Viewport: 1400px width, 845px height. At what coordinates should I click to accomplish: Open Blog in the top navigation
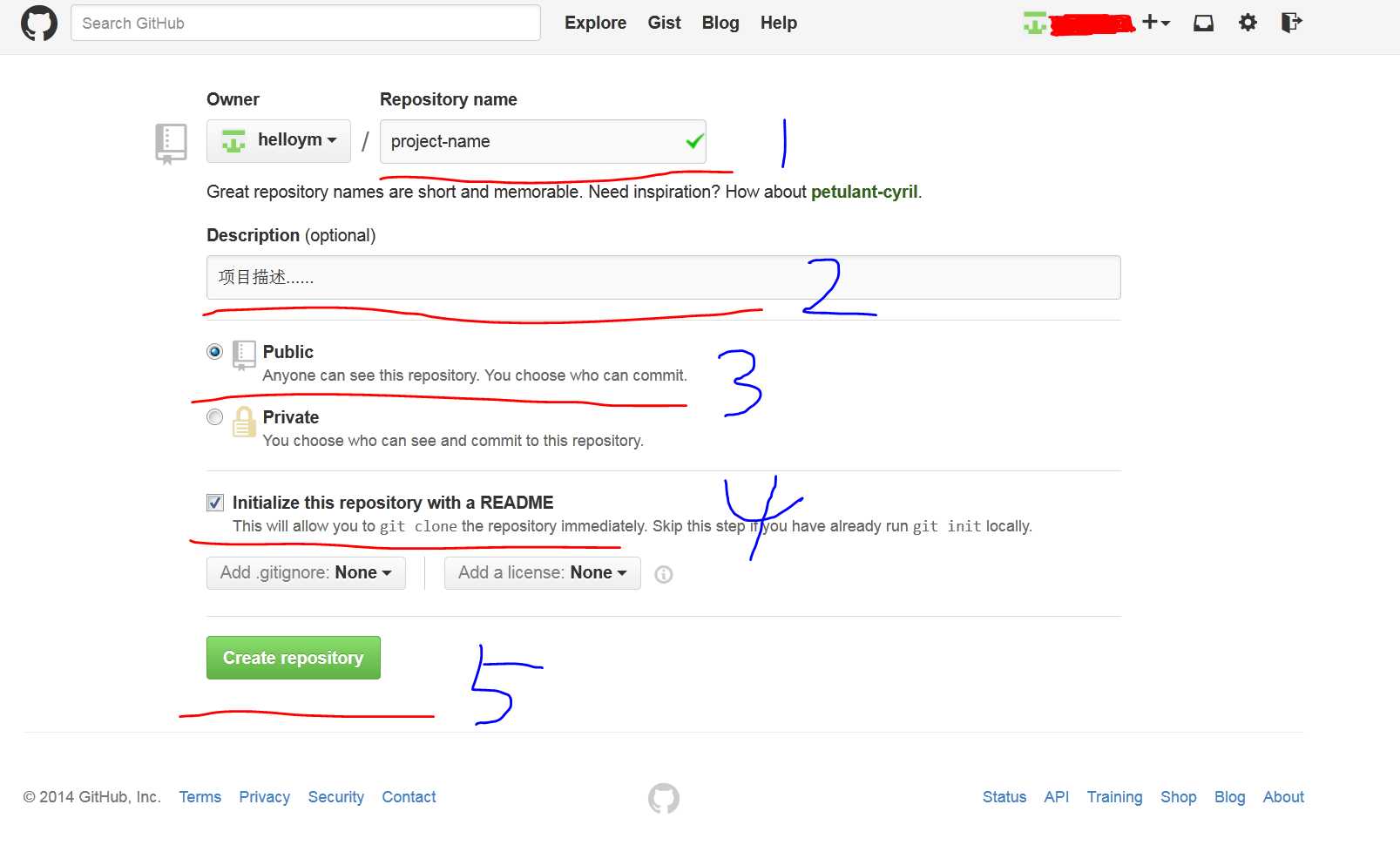coord(720,23)
